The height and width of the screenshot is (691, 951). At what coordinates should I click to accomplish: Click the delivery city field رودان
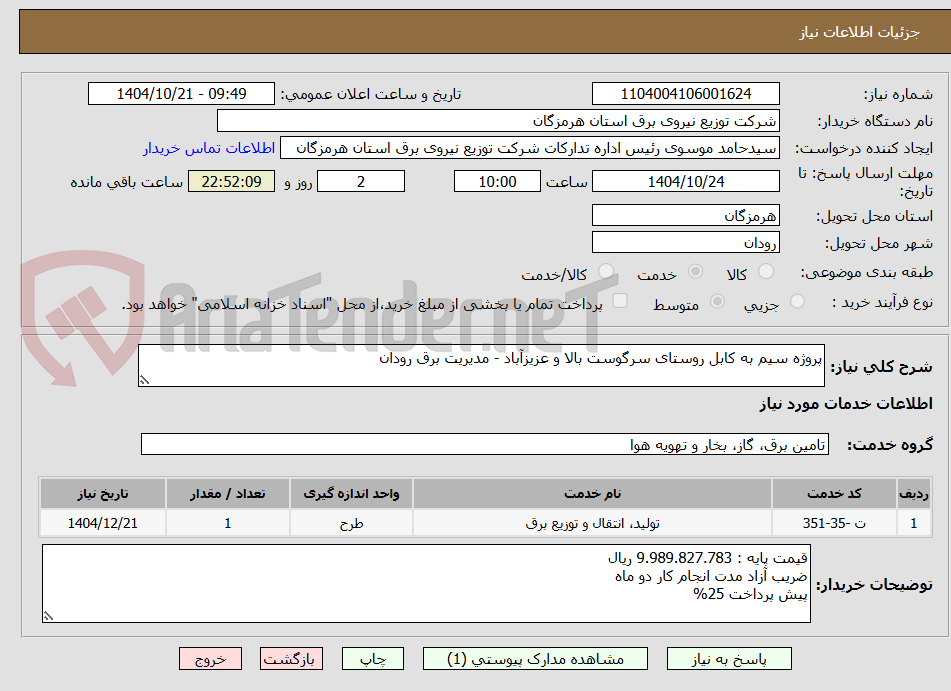pyautogui.click(x=686, y=243)
